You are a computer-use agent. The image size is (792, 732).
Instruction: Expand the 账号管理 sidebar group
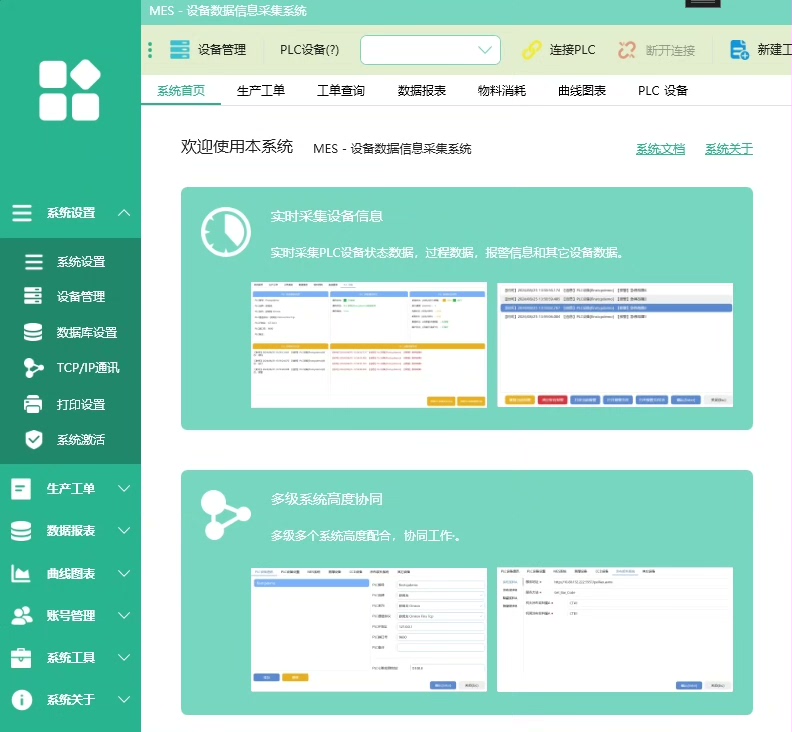124,616
